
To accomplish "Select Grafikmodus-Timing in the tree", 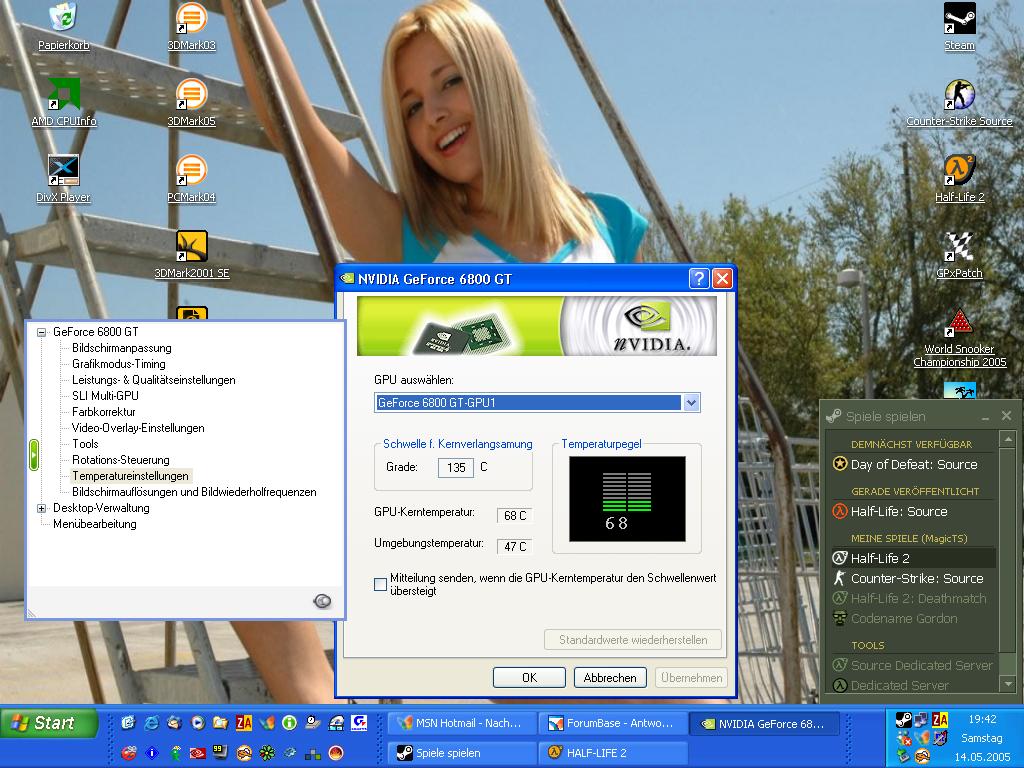I will click(119, 364).
